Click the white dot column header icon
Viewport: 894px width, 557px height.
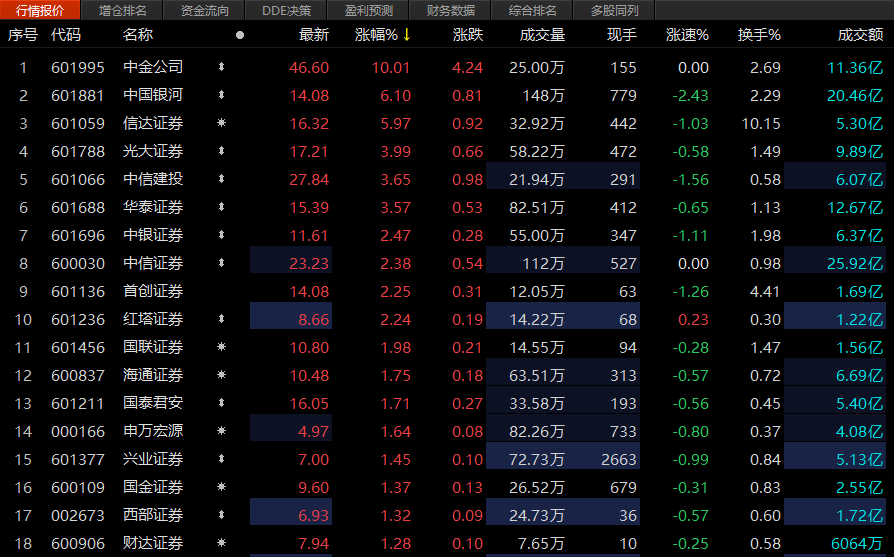coord(239,35)
